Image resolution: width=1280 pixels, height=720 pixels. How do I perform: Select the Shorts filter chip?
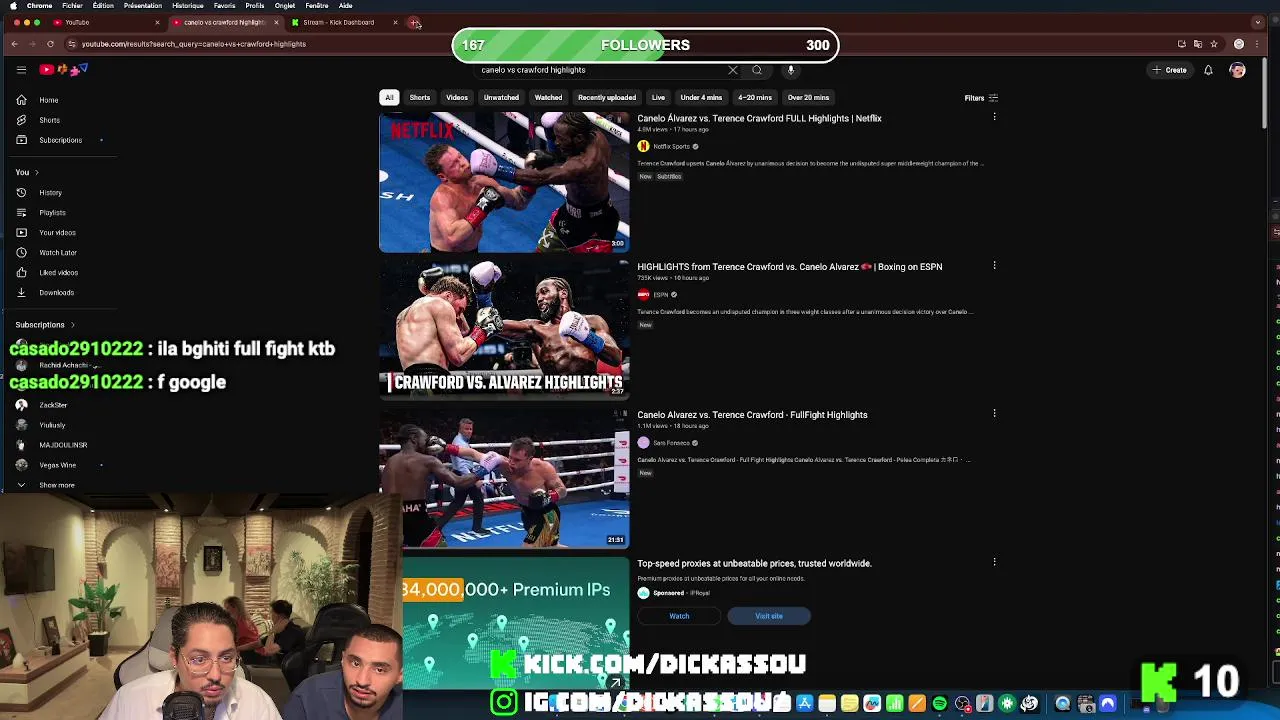pyautogui.click(x=420, y=98)
